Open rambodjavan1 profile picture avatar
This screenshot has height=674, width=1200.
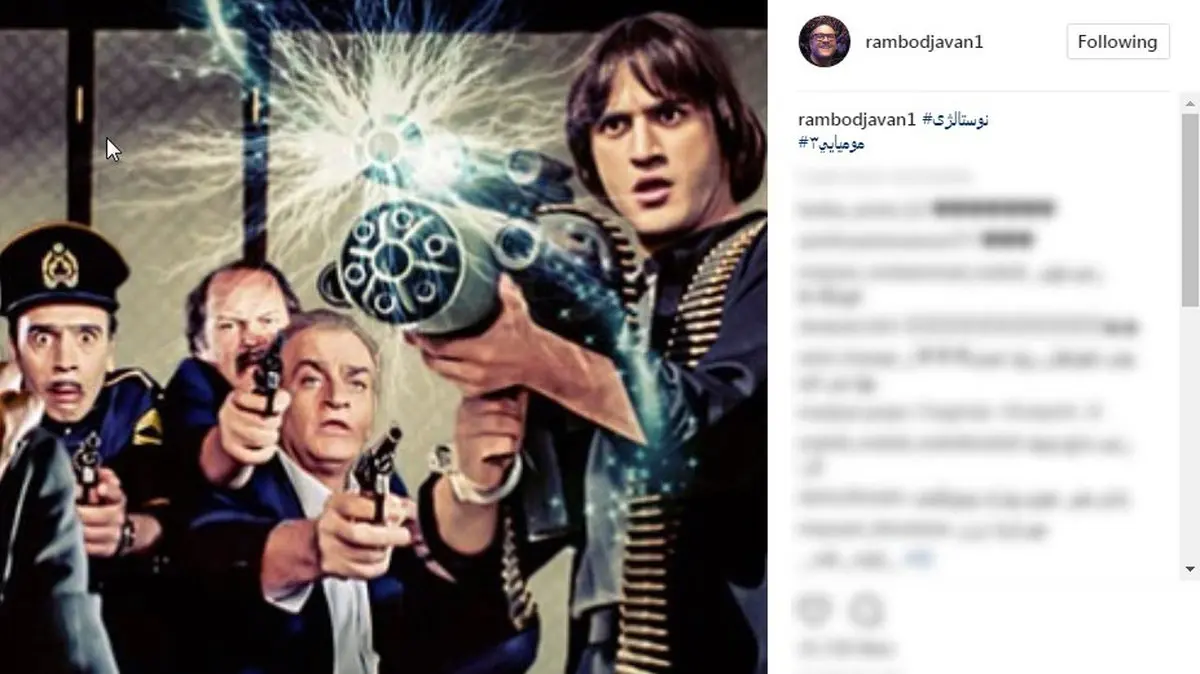click(x=824, y=42)
